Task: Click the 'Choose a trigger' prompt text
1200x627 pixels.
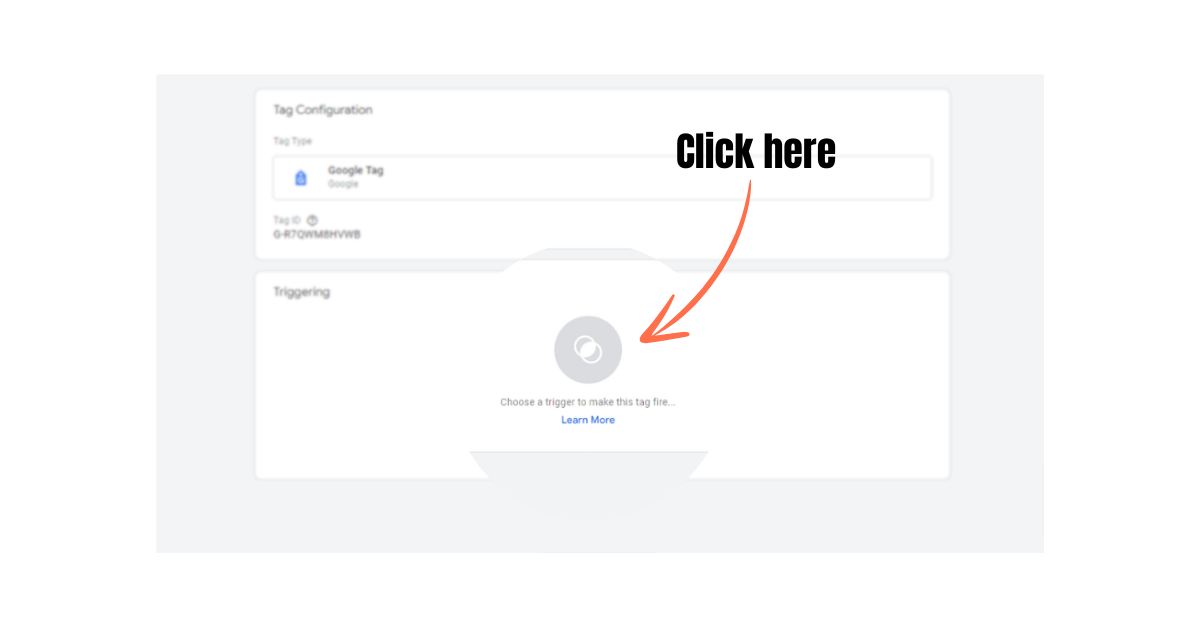Action: pos(588,402)
